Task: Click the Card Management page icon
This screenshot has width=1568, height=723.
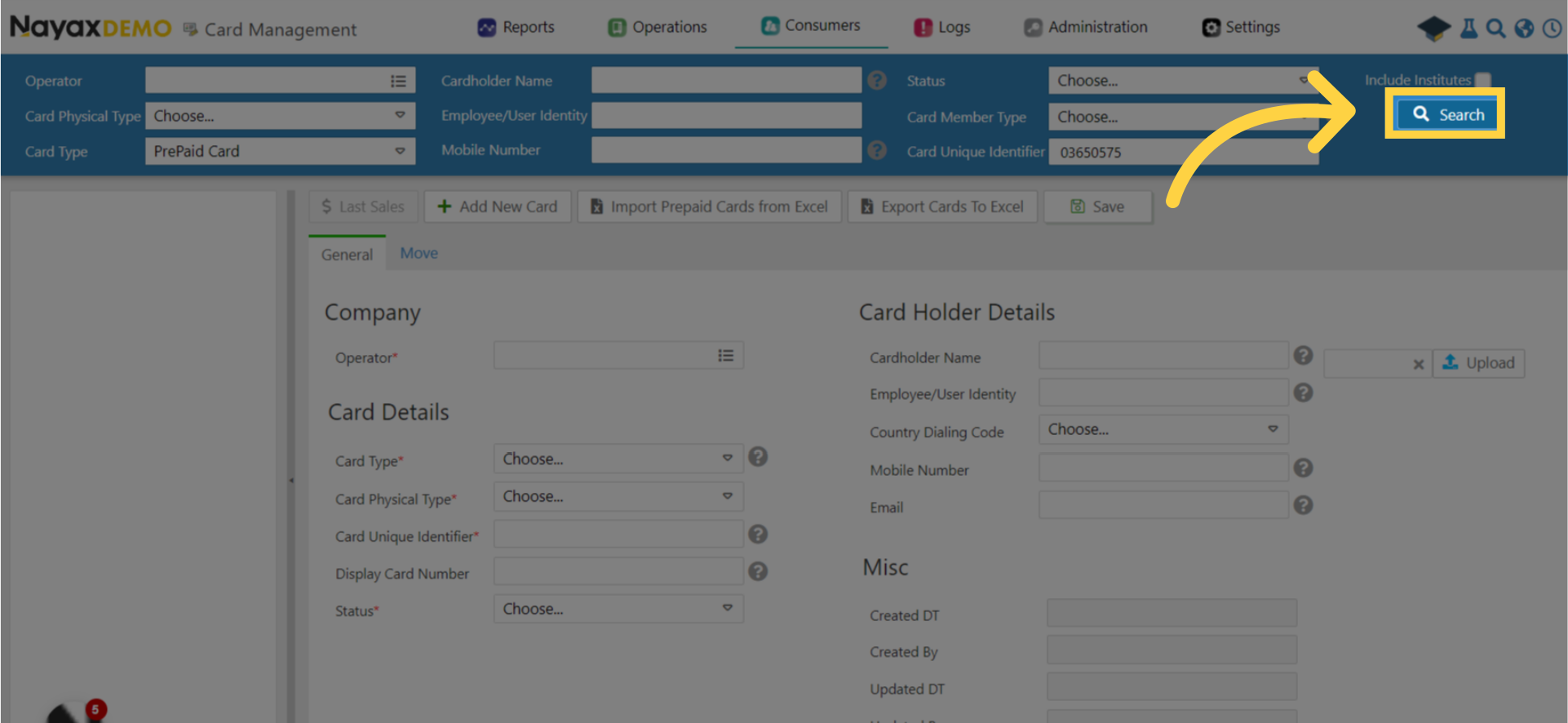Action: click(x=190, y=29)
